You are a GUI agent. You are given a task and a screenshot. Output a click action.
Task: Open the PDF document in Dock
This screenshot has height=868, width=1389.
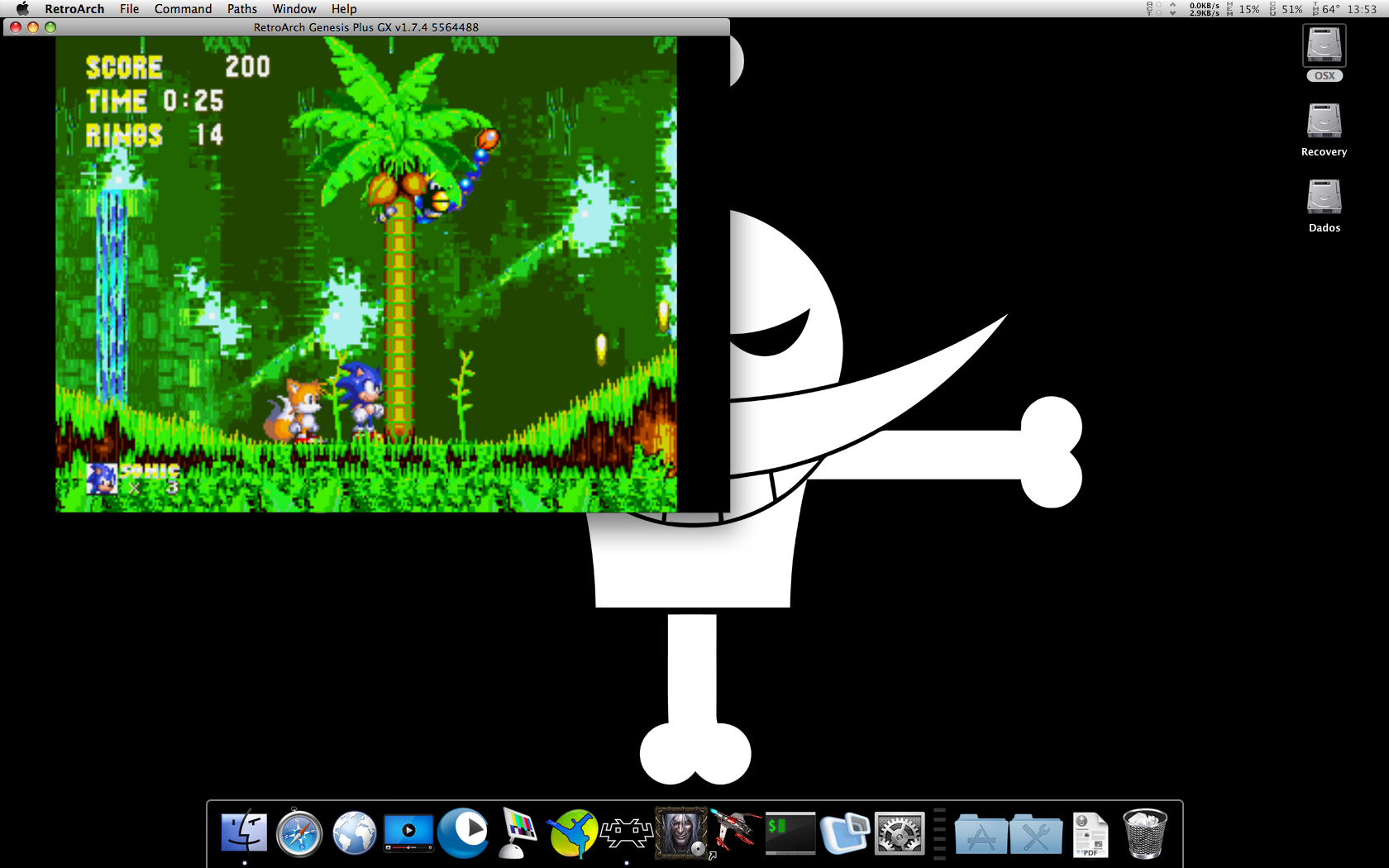[1090, 834]
